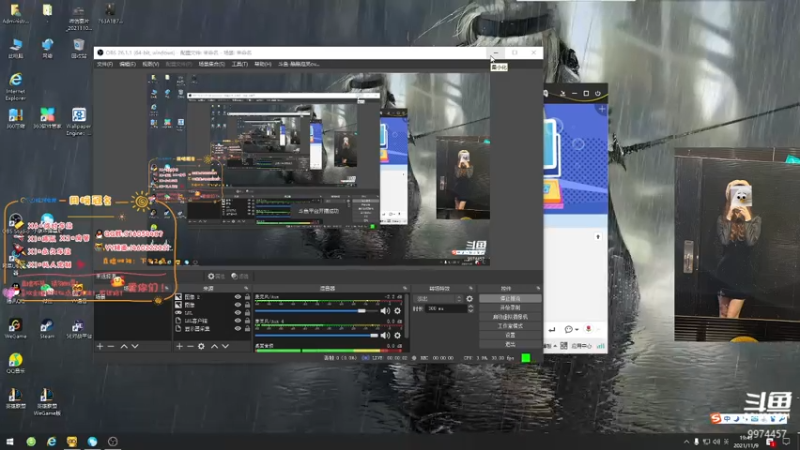Open source properties gear in sources toolbar
The width and height of the screenshot is (800, 450).
click(x=202, y=346)
